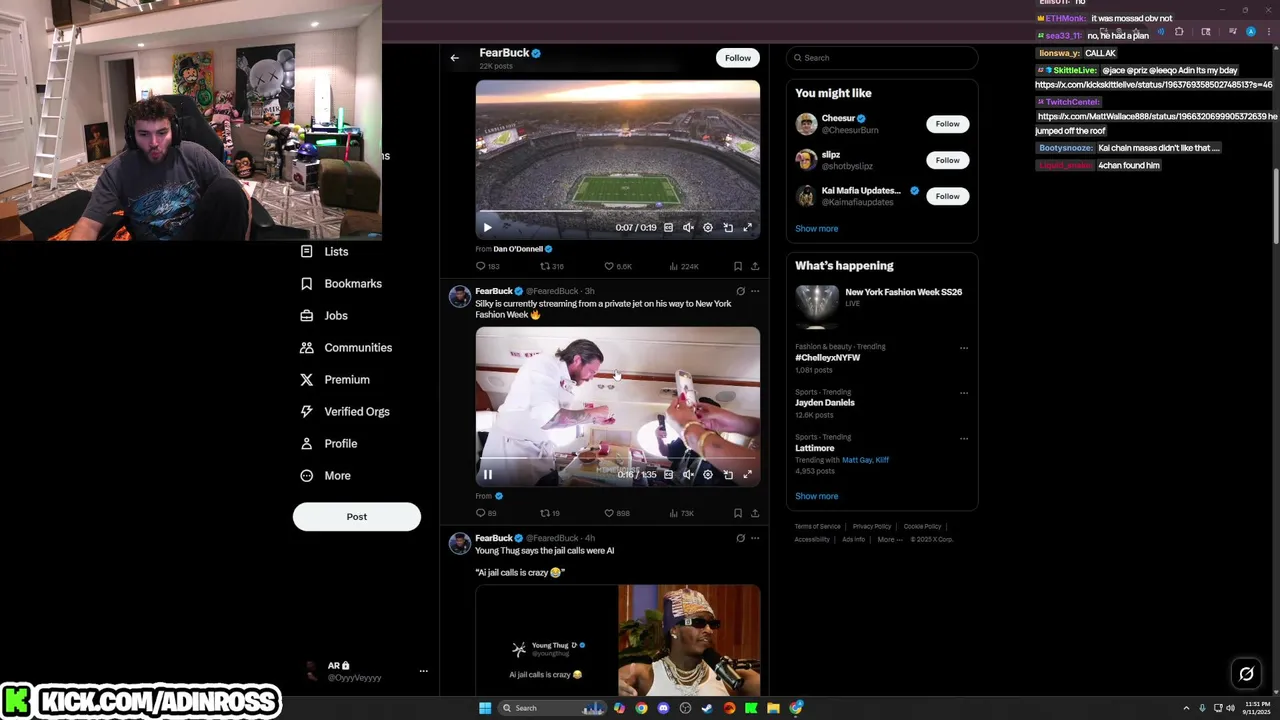Toggle captions on private jet video
This screenshot has width=1280, height=720.
668,475
